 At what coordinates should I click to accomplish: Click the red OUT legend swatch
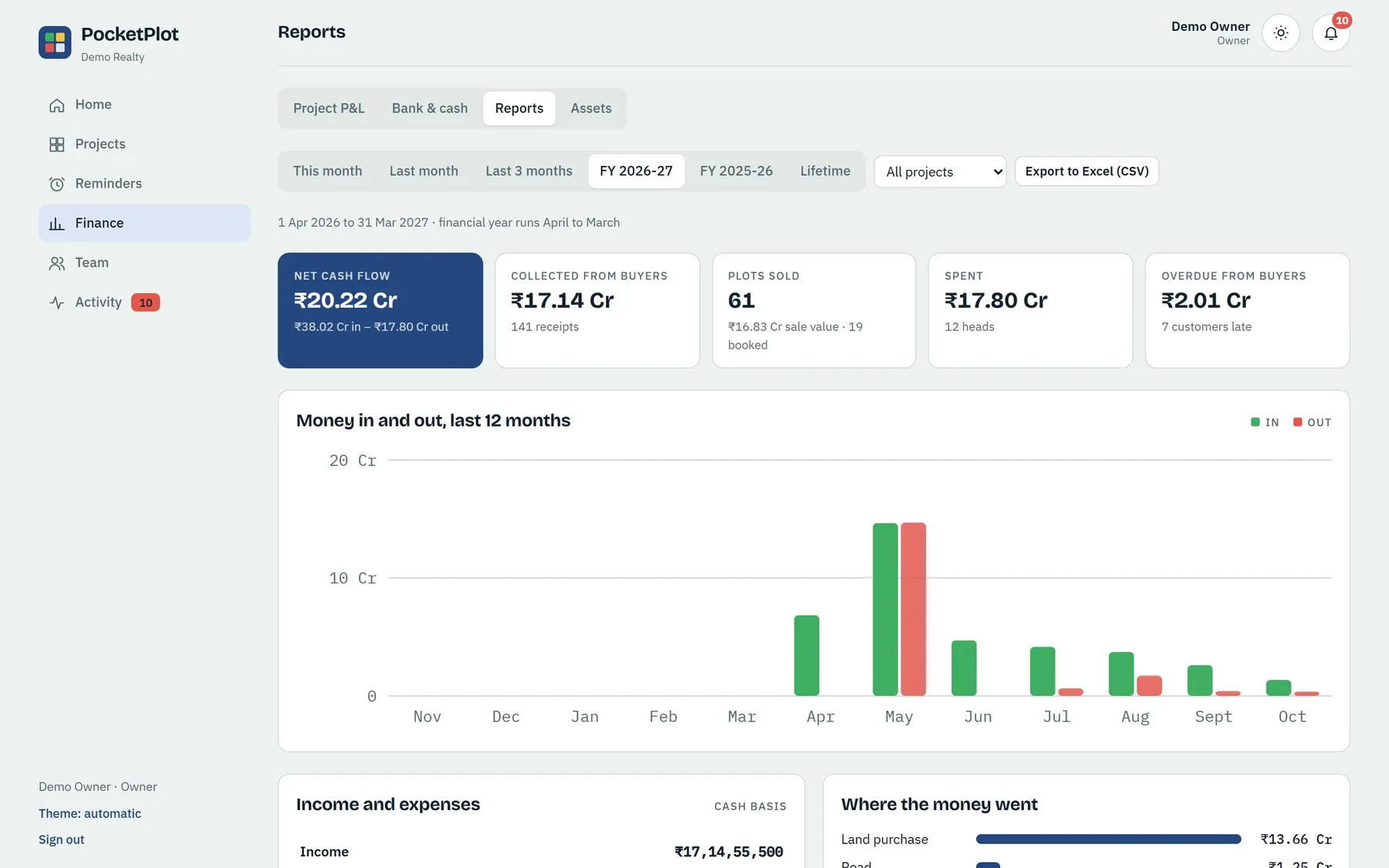tap(1298, 422)
